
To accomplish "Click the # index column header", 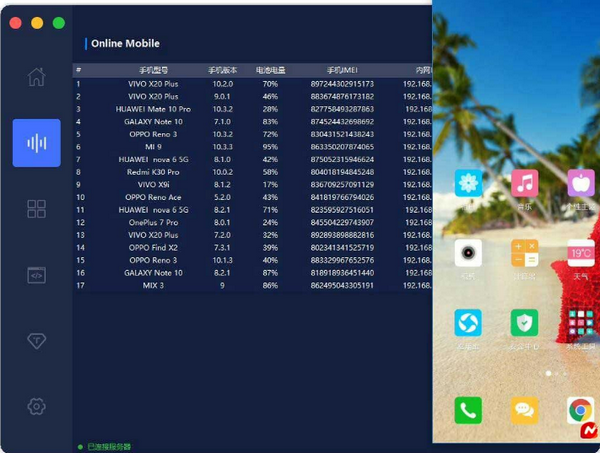I will 78,70.
